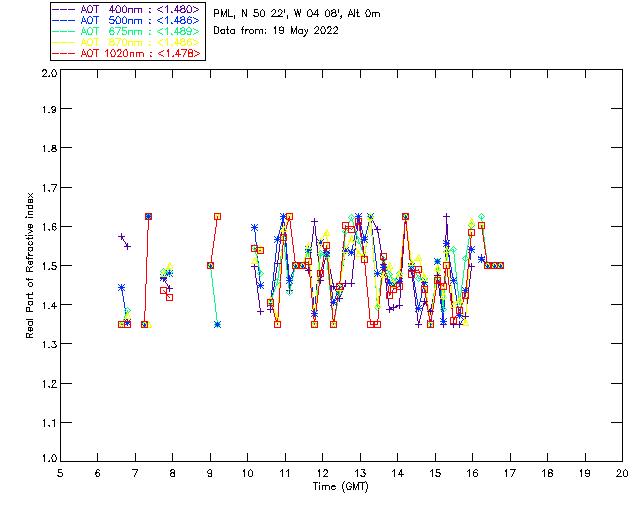Click the 1.5 tick label on y-axis
This screenshot has height=512, width=640.
[x=49, y=266]
